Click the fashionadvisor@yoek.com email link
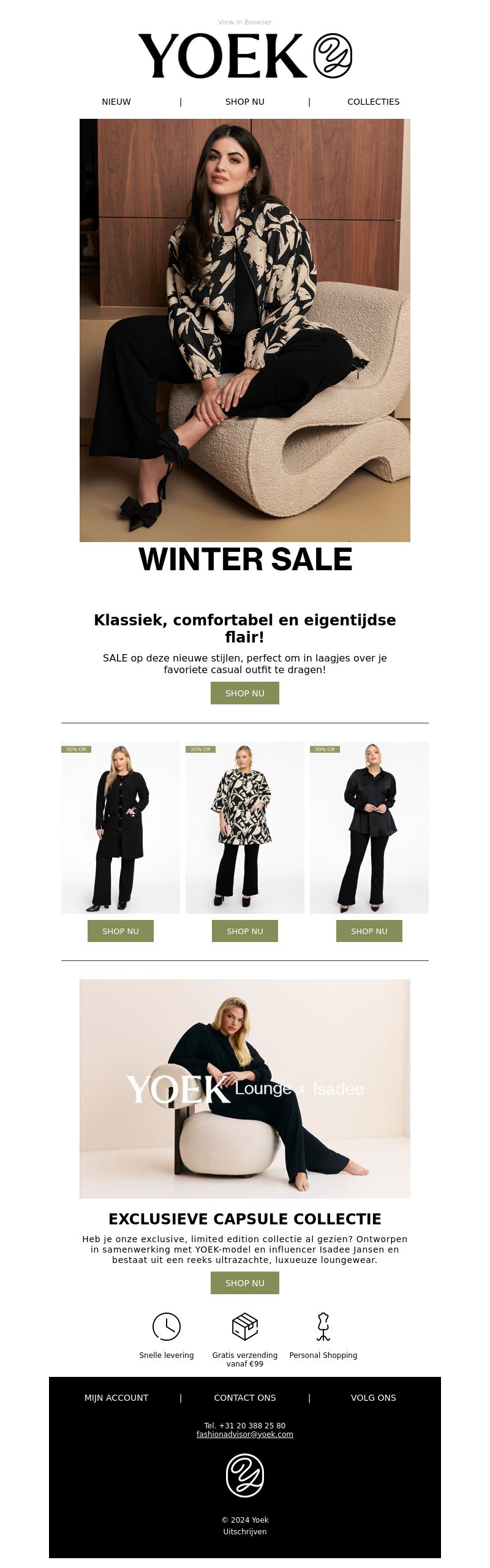 click(x=245, y=1434)
